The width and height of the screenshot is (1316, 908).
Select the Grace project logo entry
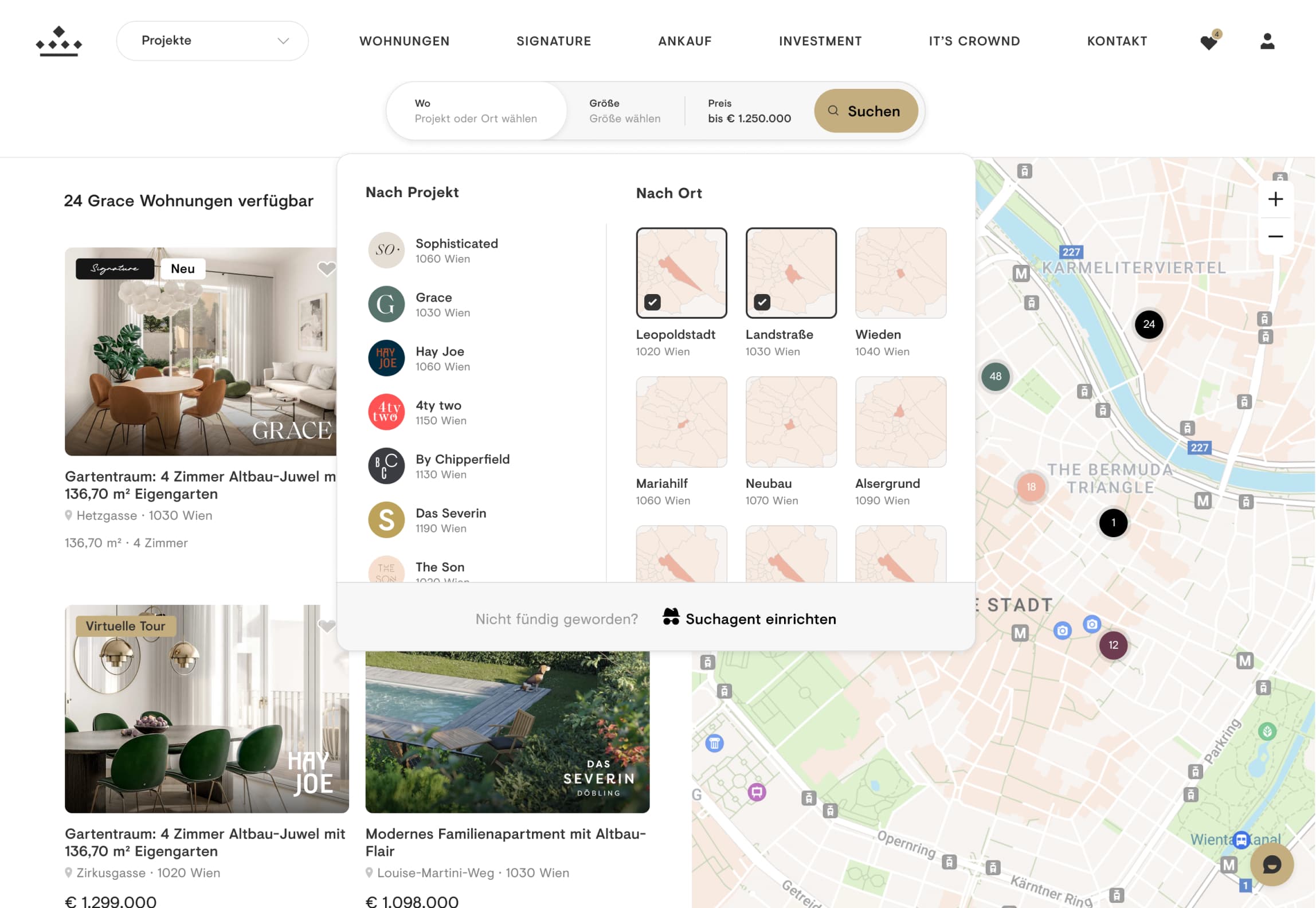(x=386, y=304)
